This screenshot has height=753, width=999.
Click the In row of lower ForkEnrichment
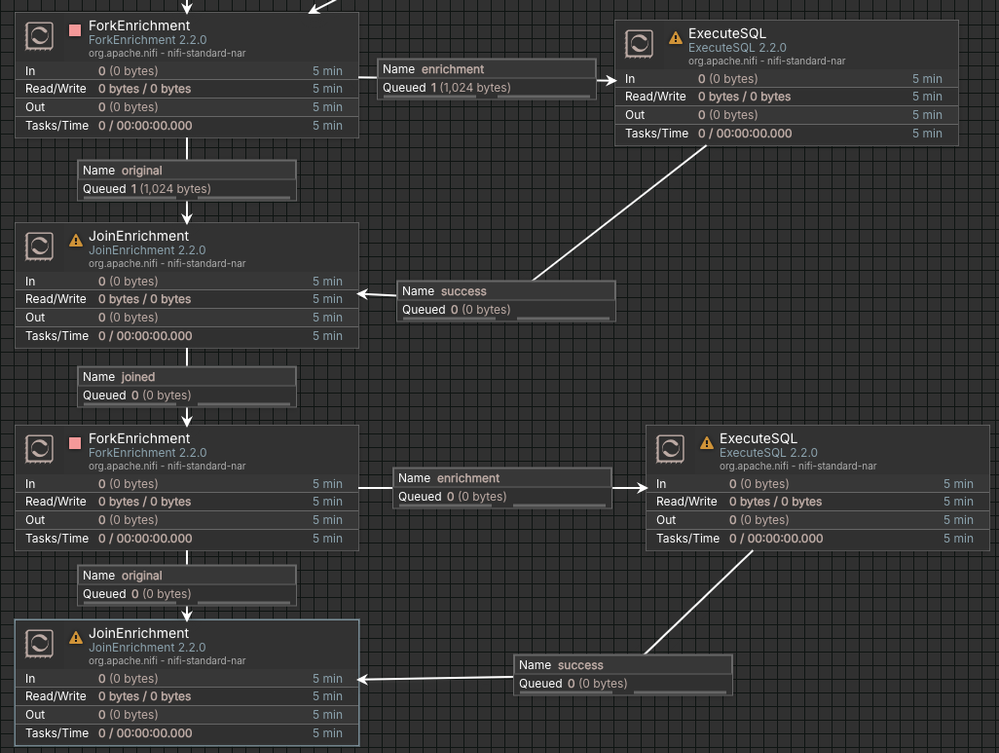(187, 484)
